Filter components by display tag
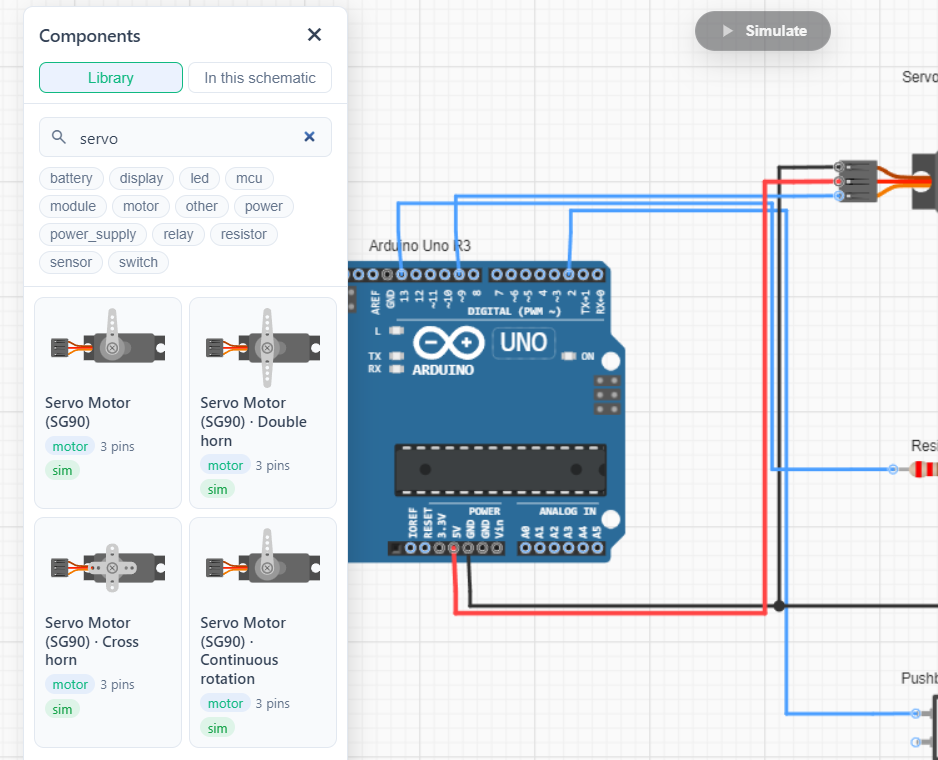Screen dimensions: 938x760 [141, 178]
